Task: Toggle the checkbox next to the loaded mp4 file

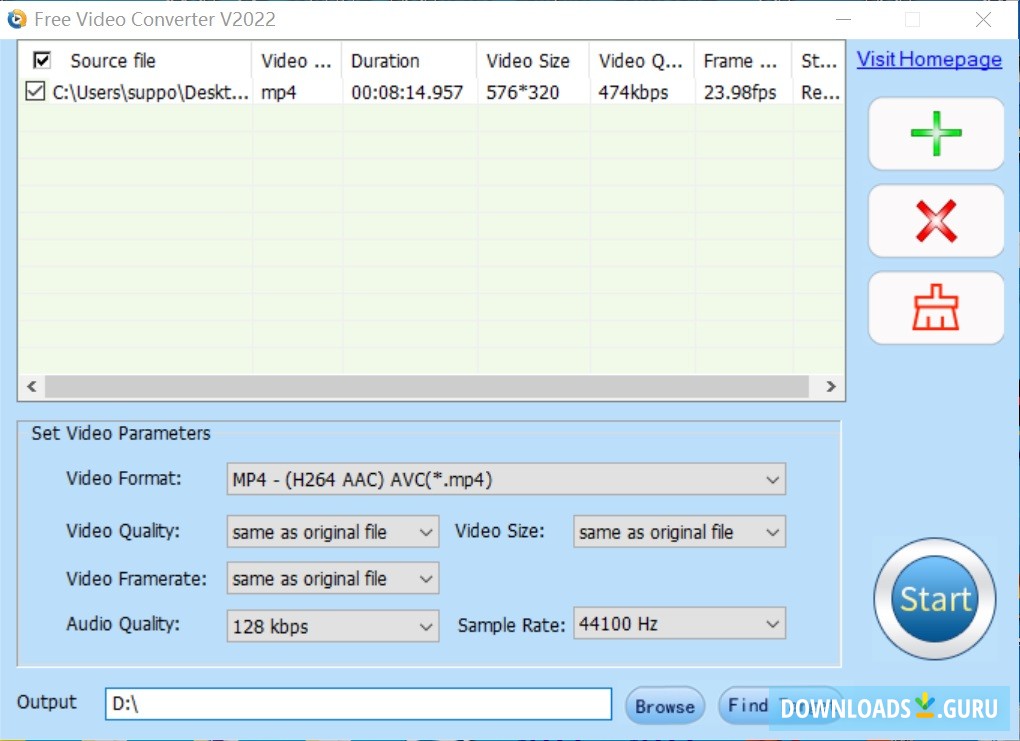Action: (35, 92)
